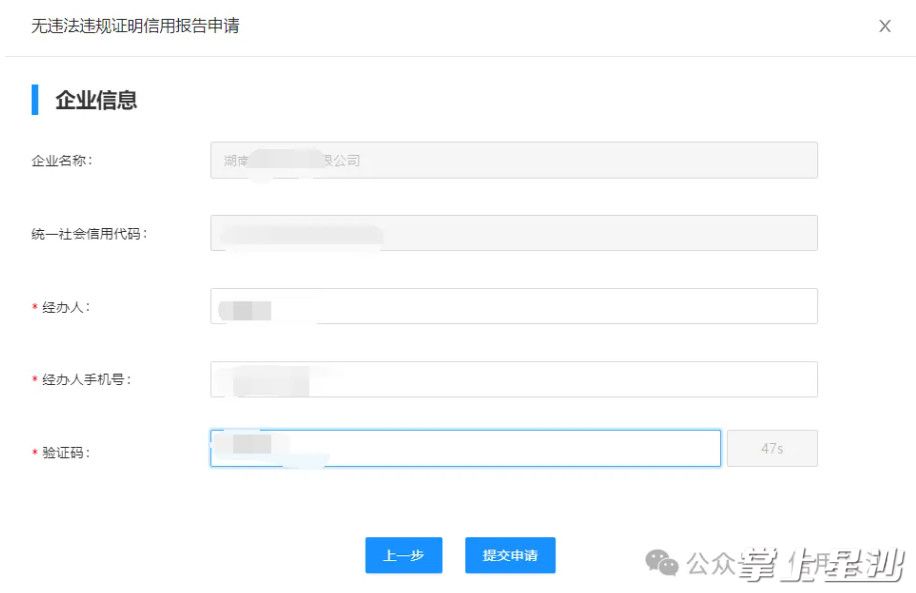
Task: Focus the 验证码 input field
Action: 465,449
